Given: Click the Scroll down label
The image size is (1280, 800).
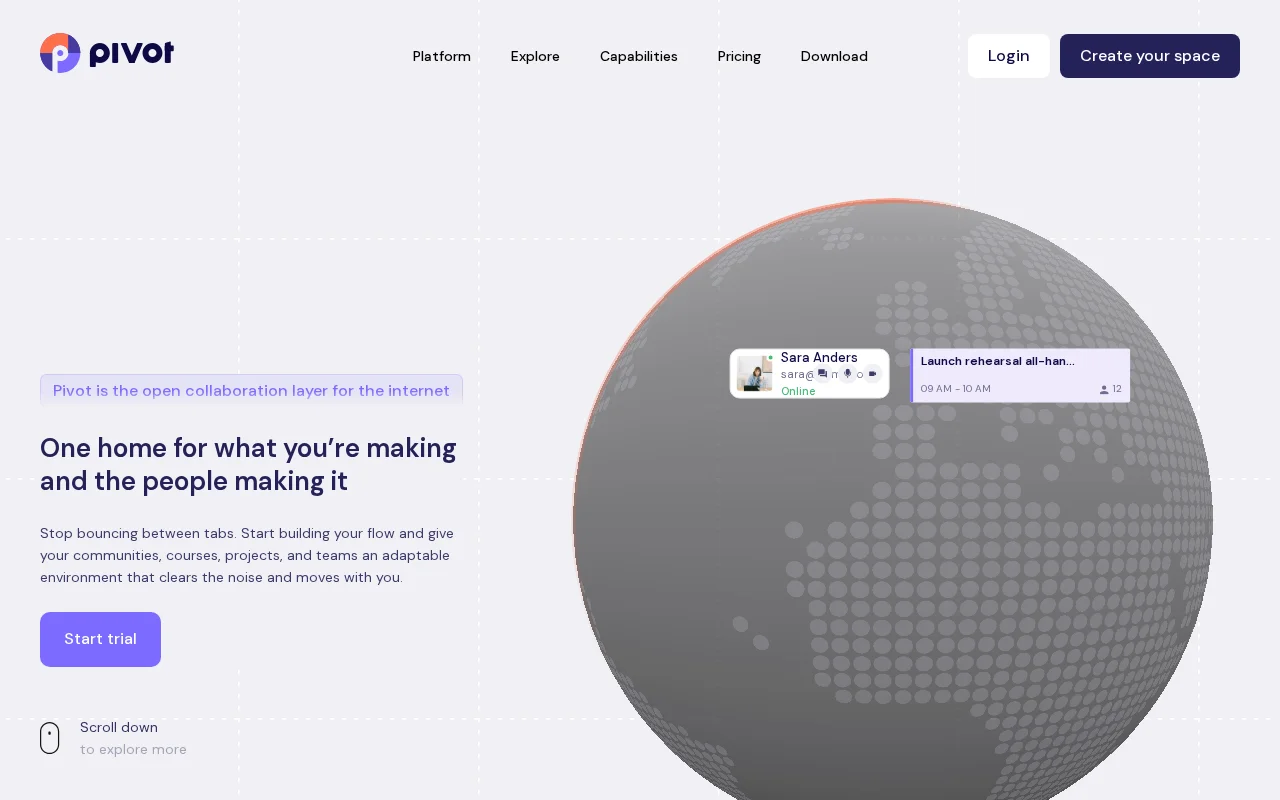Looking at the screenshot, I should click(119, 727).
